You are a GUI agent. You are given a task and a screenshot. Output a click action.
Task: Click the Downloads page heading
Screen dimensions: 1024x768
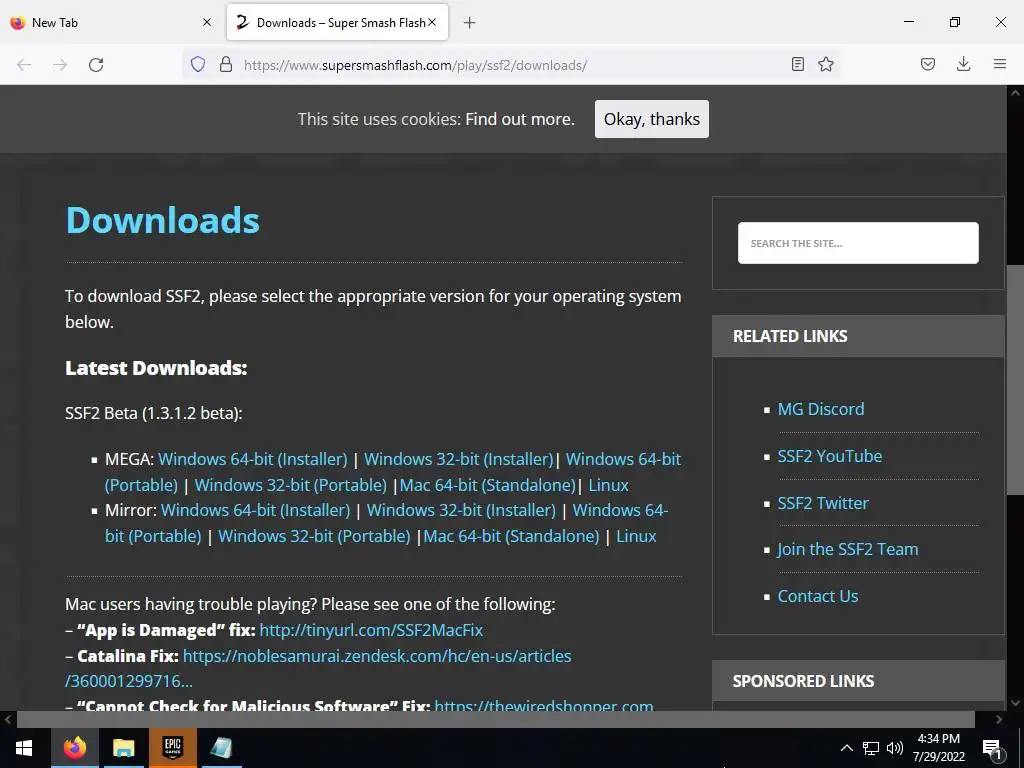(x=163, y=220)
